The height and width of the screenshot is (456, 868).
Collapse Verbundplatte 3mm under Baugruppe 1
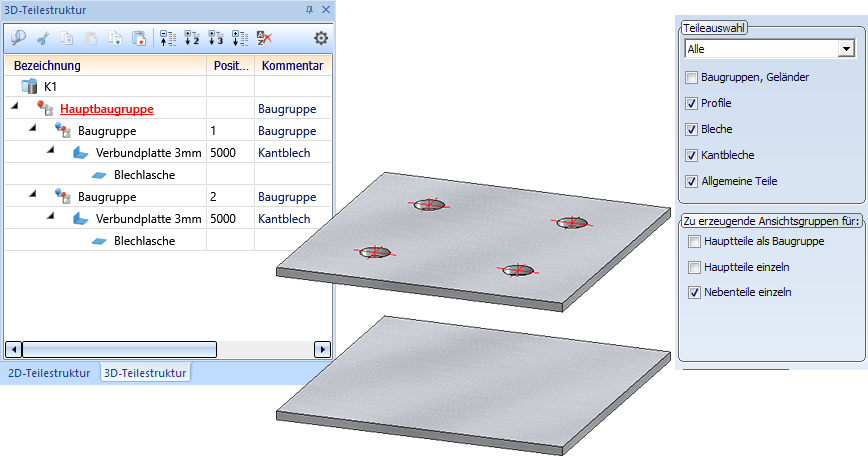click(50, 150)
